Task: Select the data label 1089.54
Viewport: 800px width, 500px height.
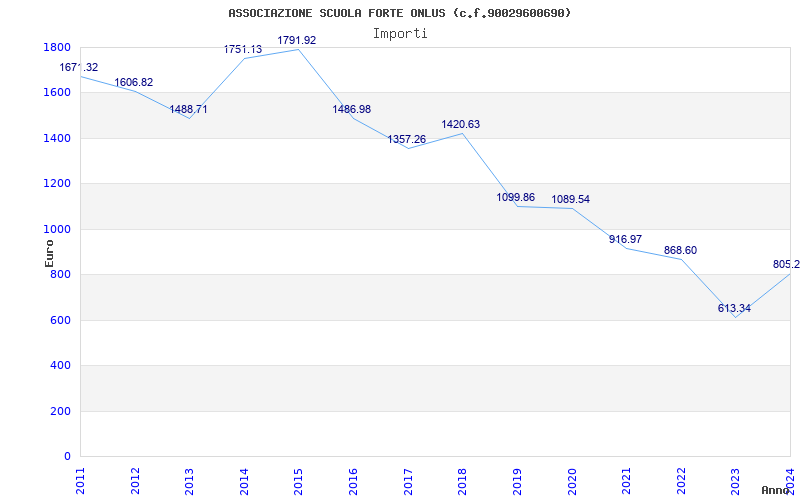Action: coord(570,199)
